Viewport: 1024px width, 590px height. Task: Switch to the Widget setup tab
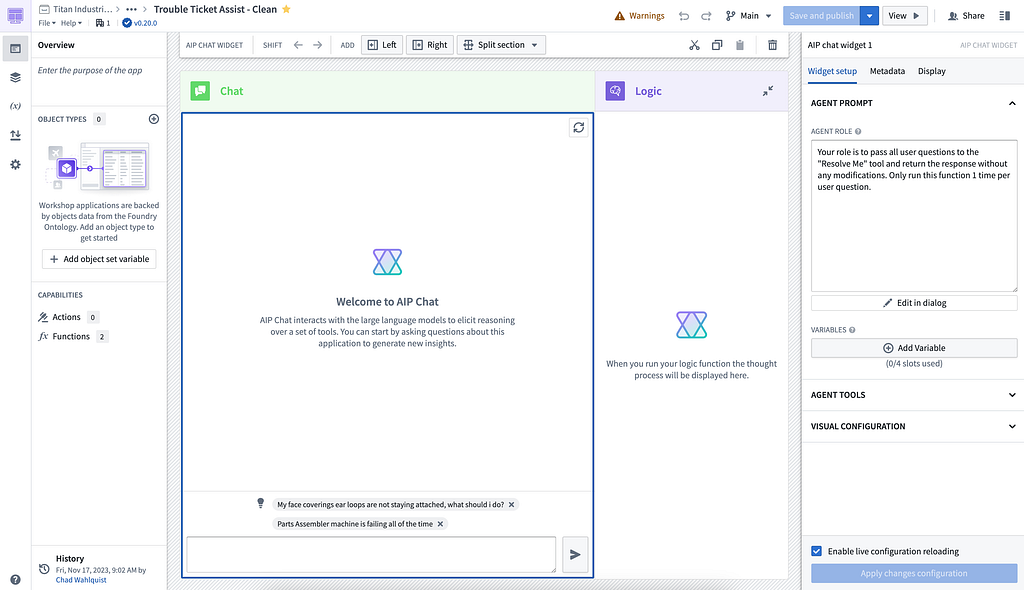click(832, 71)
